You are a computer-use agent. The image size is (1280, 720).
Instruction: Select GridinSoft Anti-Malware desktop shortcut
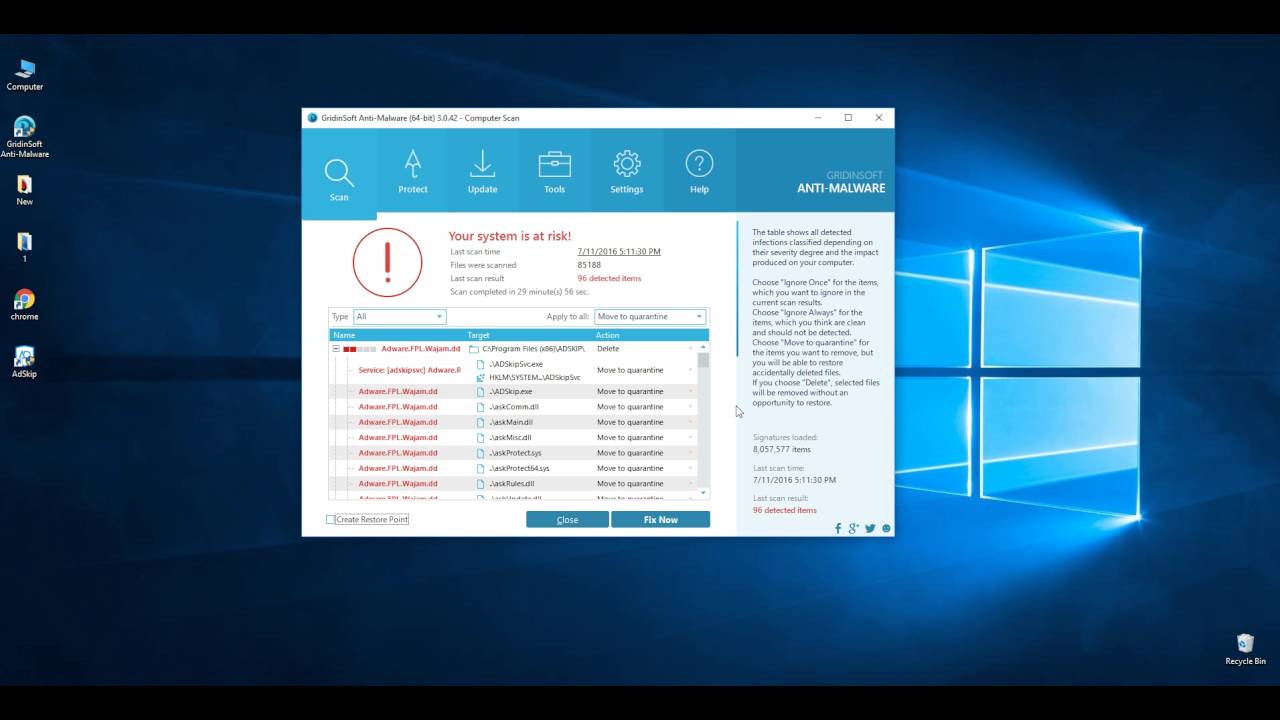pyautogui.click(x=25, y=137)
